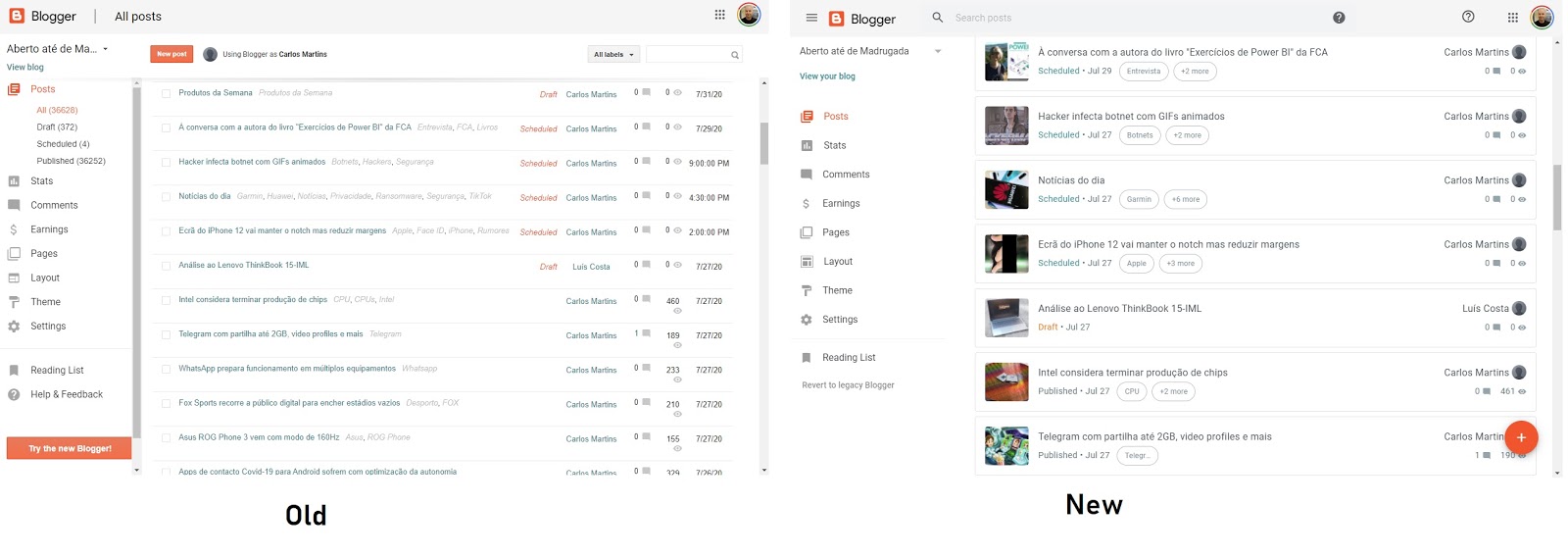1568x556 pixels.
Task: Click the orange floating new post button
Action: point(1521,437)
